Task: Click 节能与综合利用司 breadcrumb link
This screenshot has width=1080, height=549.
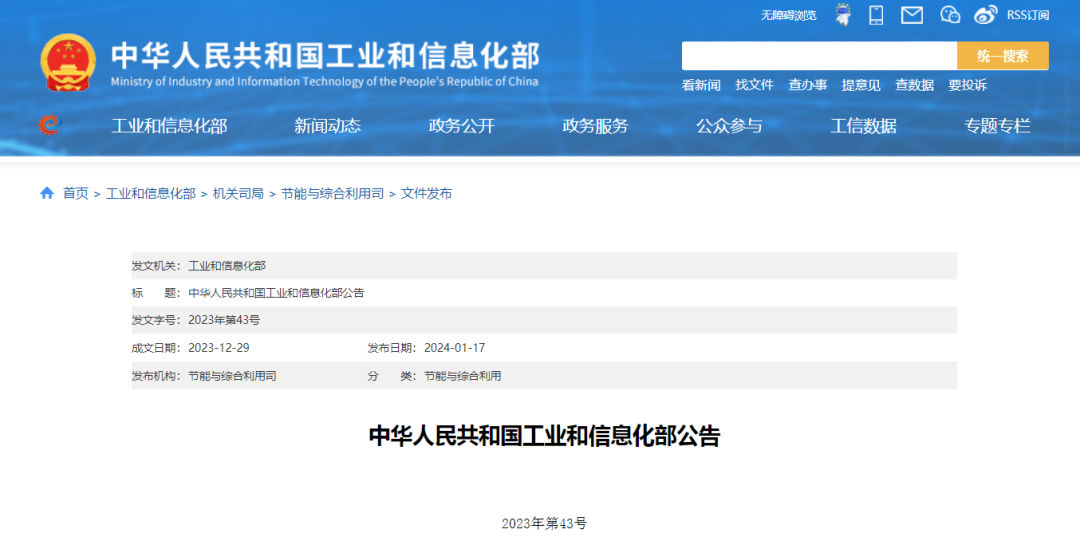Action: click(x=333, y=194)
